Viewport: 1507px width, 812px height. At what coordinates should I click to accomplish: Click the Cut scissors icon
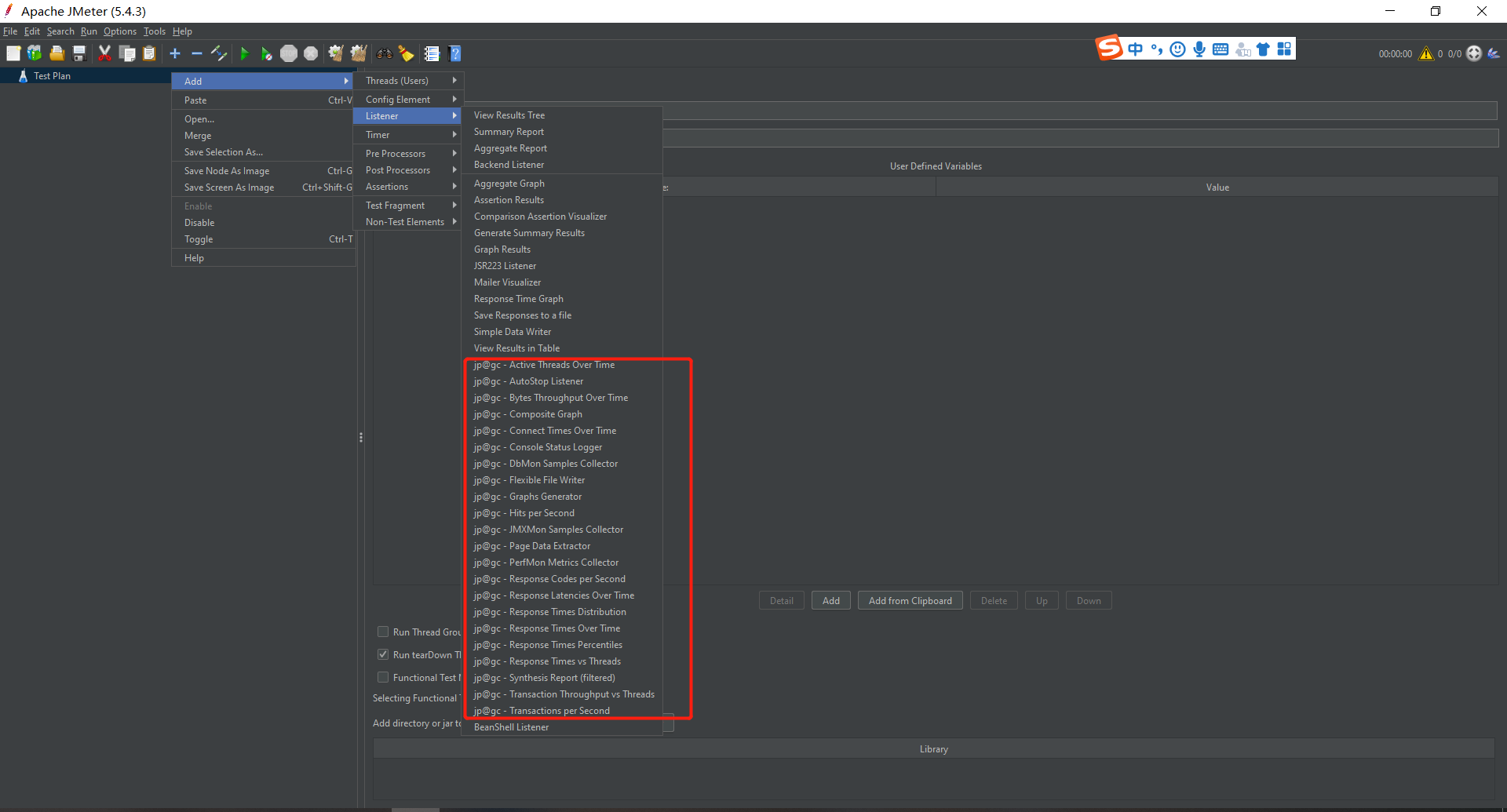(104, 53)
